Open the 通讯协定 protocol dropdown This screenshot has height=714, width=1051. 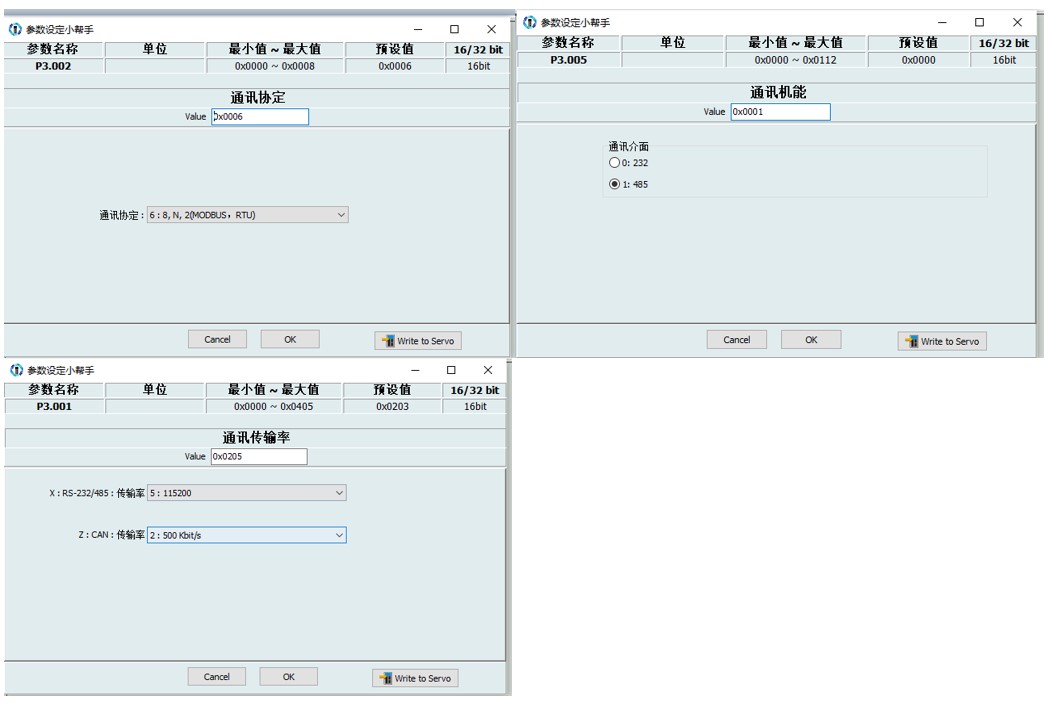[x=247, y=215]
